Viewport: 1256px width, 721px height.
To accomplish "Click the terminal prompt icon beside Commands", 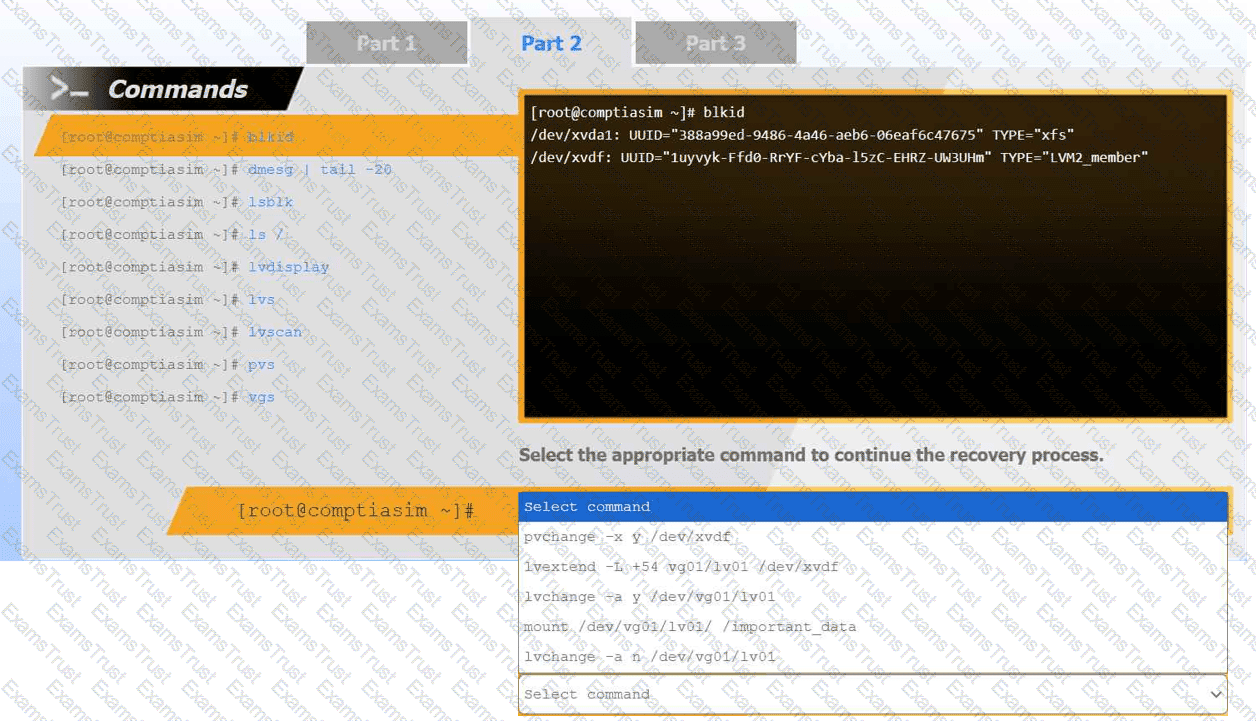I will pyautogui.click(x=69, y=89).
